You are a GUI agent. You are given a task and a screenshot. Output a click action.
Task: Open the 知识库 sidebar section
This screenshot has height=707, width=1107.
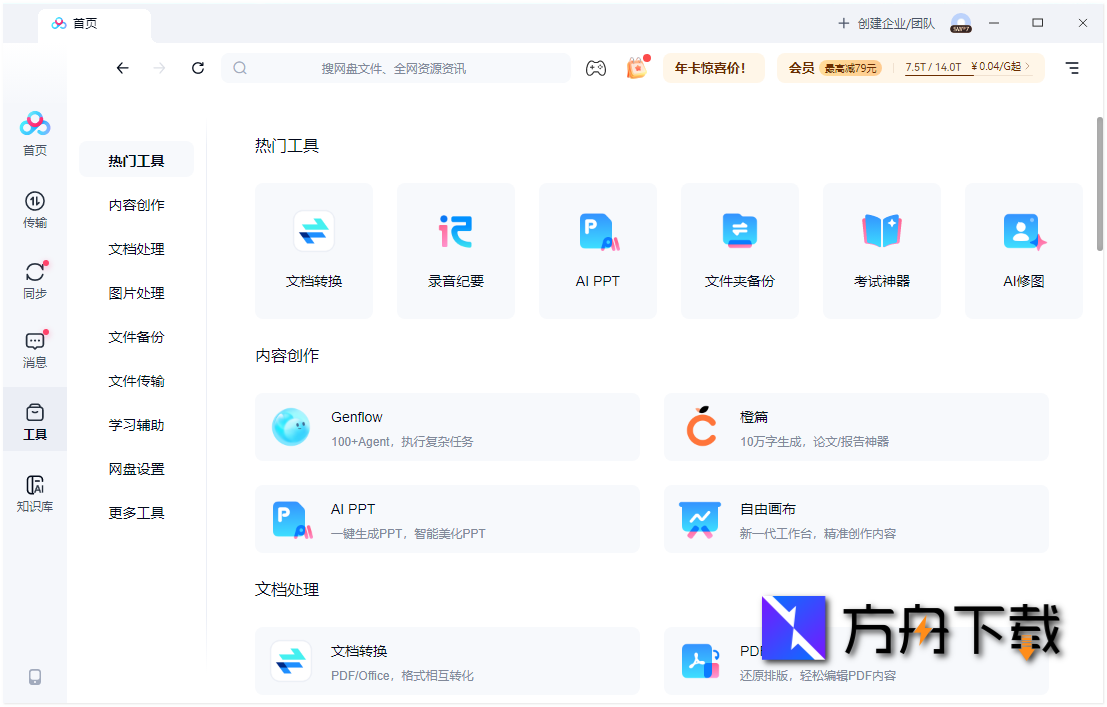coord(34,492)
